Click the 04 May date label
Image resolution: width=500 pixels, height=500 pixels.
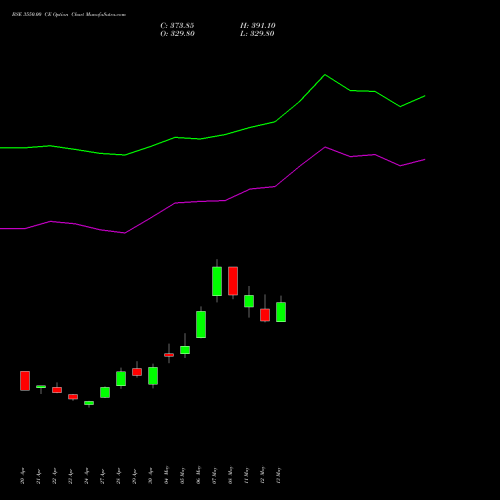(x=166, y=475)
